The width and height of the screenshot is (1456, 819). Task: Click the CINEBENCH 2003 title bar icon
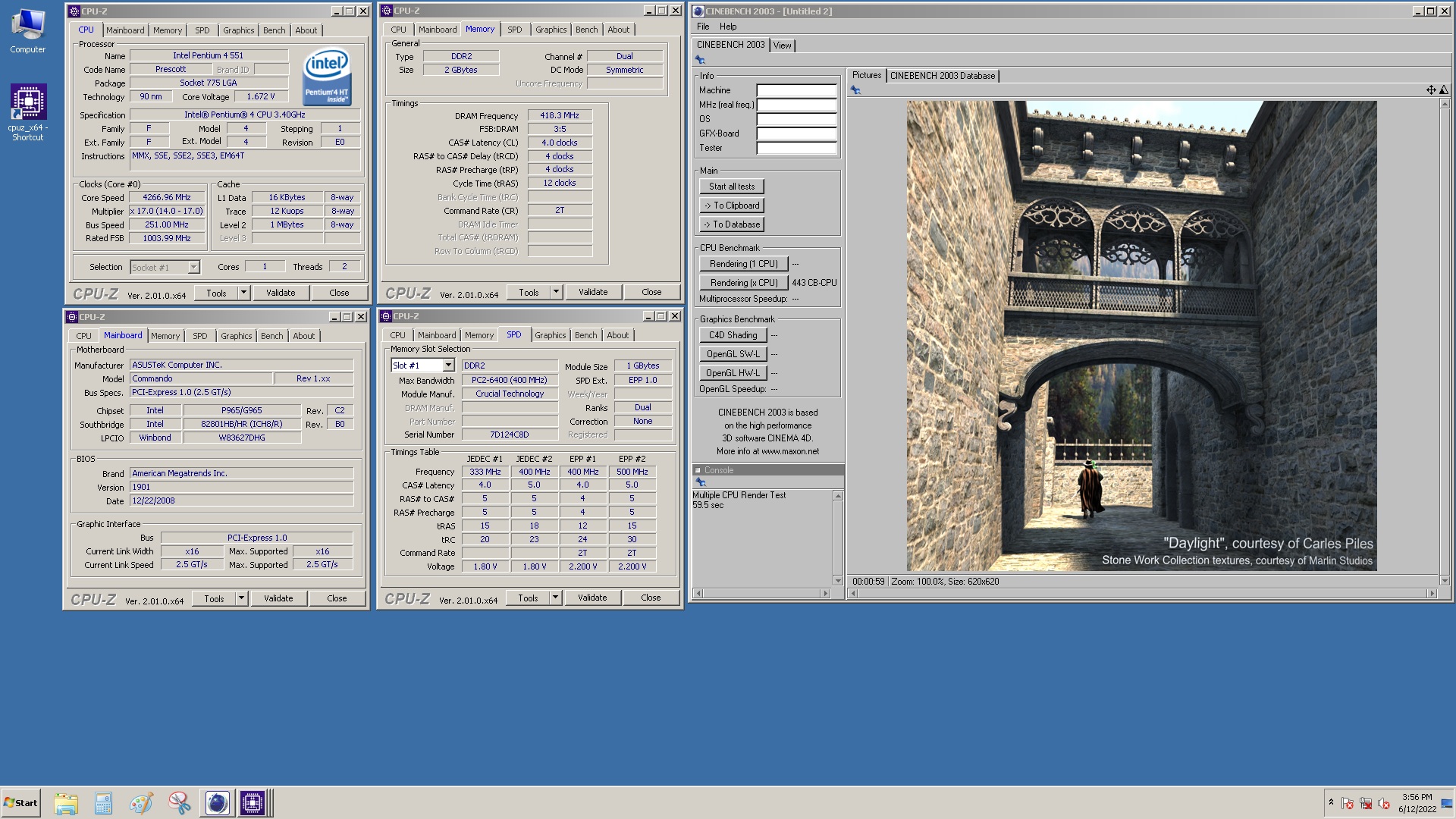[x=698, y=11]
